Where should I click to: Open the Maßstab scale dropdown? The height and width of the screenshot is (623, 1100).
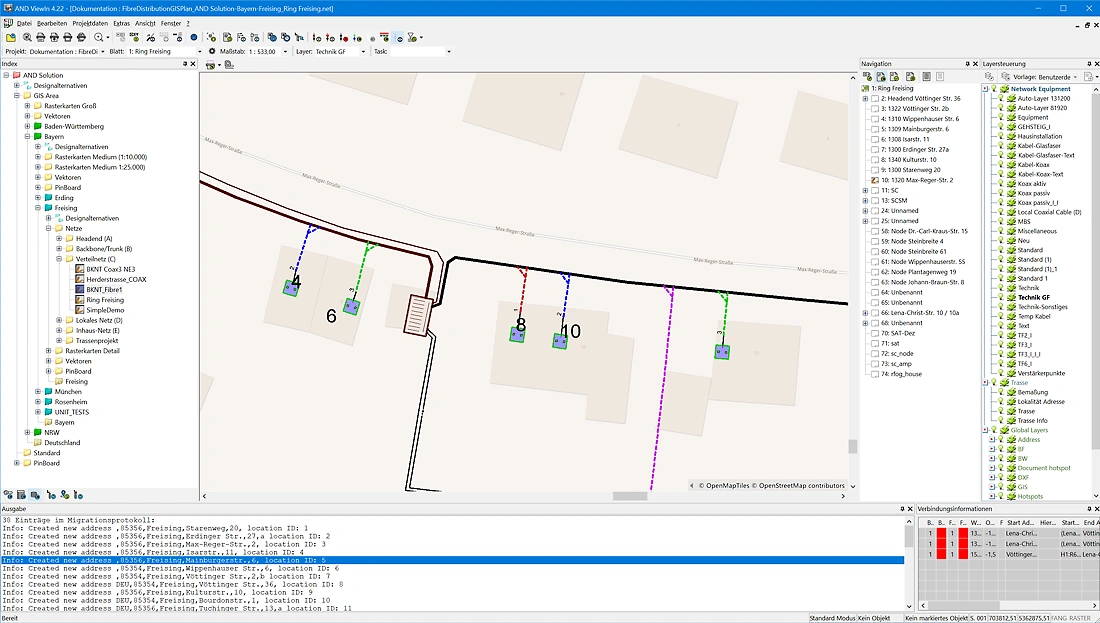tap(285, 51)
